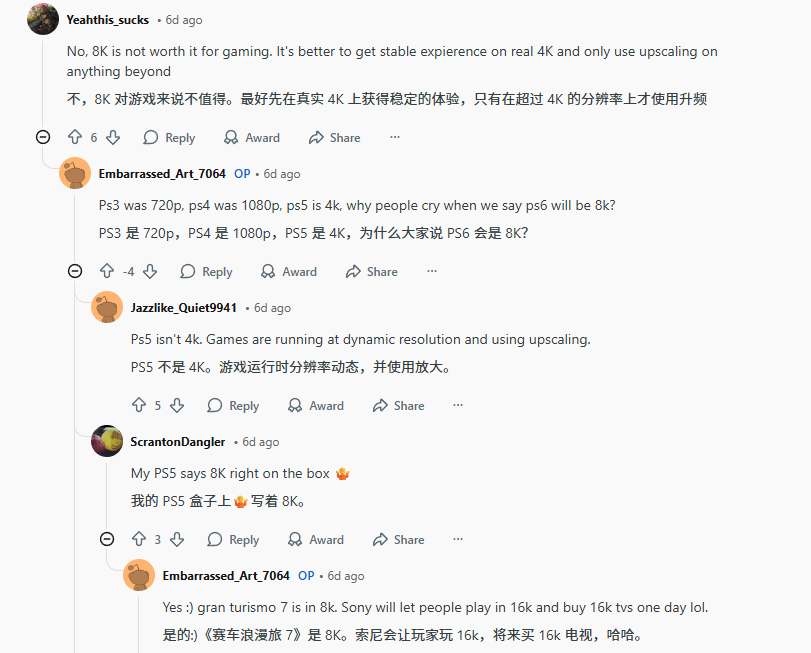Image resolution: width=811 pixels, height=653 pixels.
Task: Downvote ScrantonDangler's PS5 box comment
Action: 177,540
